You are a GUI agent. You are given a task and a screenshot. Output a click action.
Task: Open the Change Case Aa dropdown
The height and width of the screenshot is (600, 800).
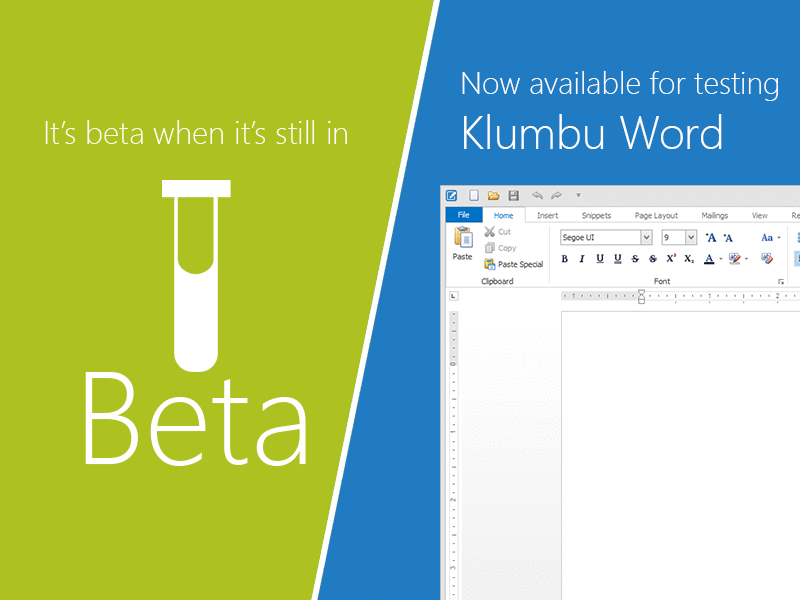[x=770, y=237]
